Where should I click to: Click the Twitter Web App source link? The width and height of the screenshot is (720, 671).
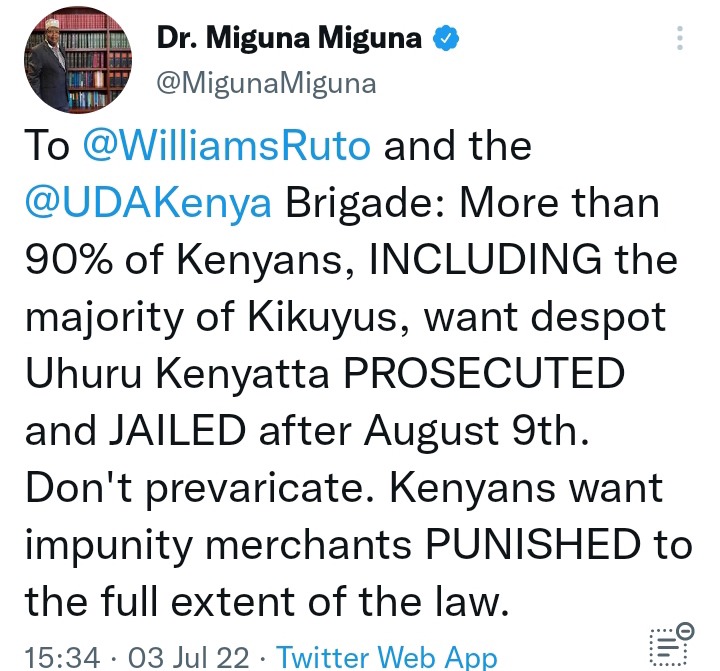(x=387, y=657)
